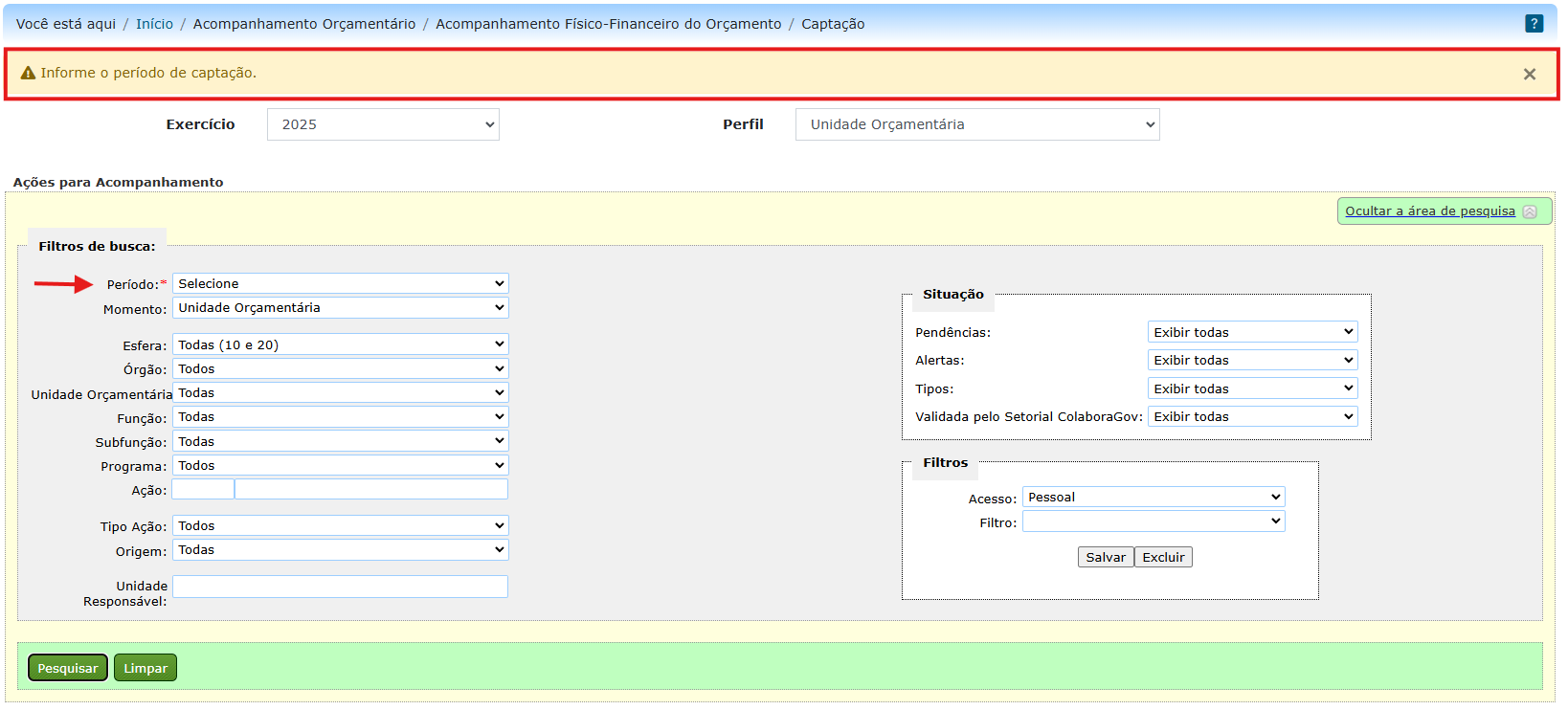This screenshot has height=710, width=1568.
Task: Click the Salvar filter button
Action: click(1106, 558)
